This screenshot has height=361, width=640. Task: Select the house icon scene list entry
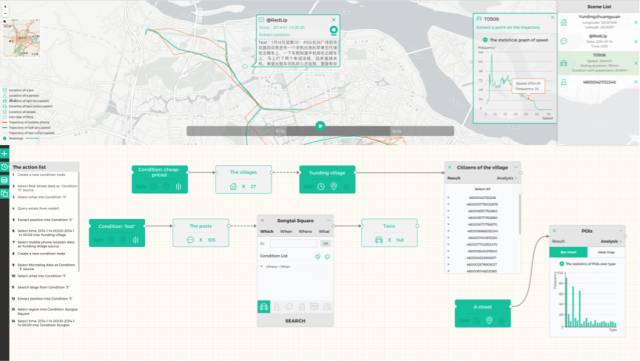(598, 22)
